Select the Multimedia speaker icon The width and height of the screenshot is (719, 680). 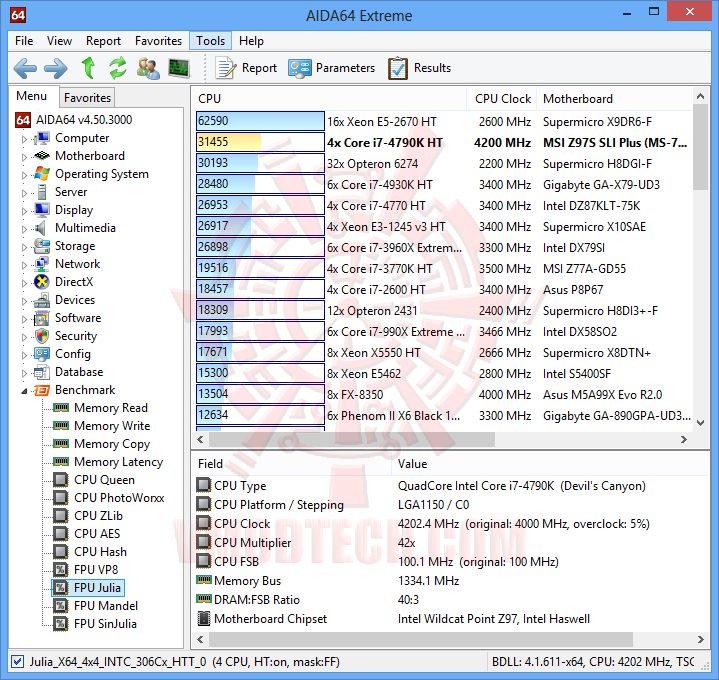coord(41,228)
